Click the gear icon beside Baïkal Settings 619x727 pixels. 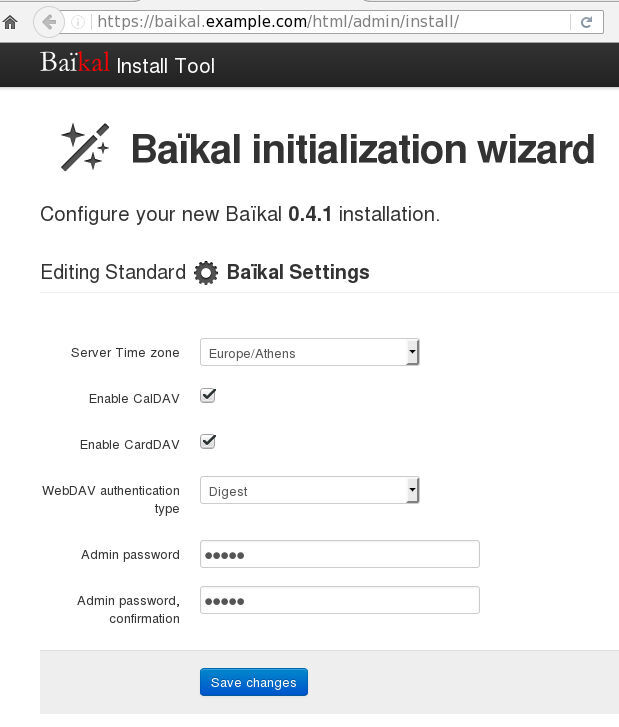[206, 272]
